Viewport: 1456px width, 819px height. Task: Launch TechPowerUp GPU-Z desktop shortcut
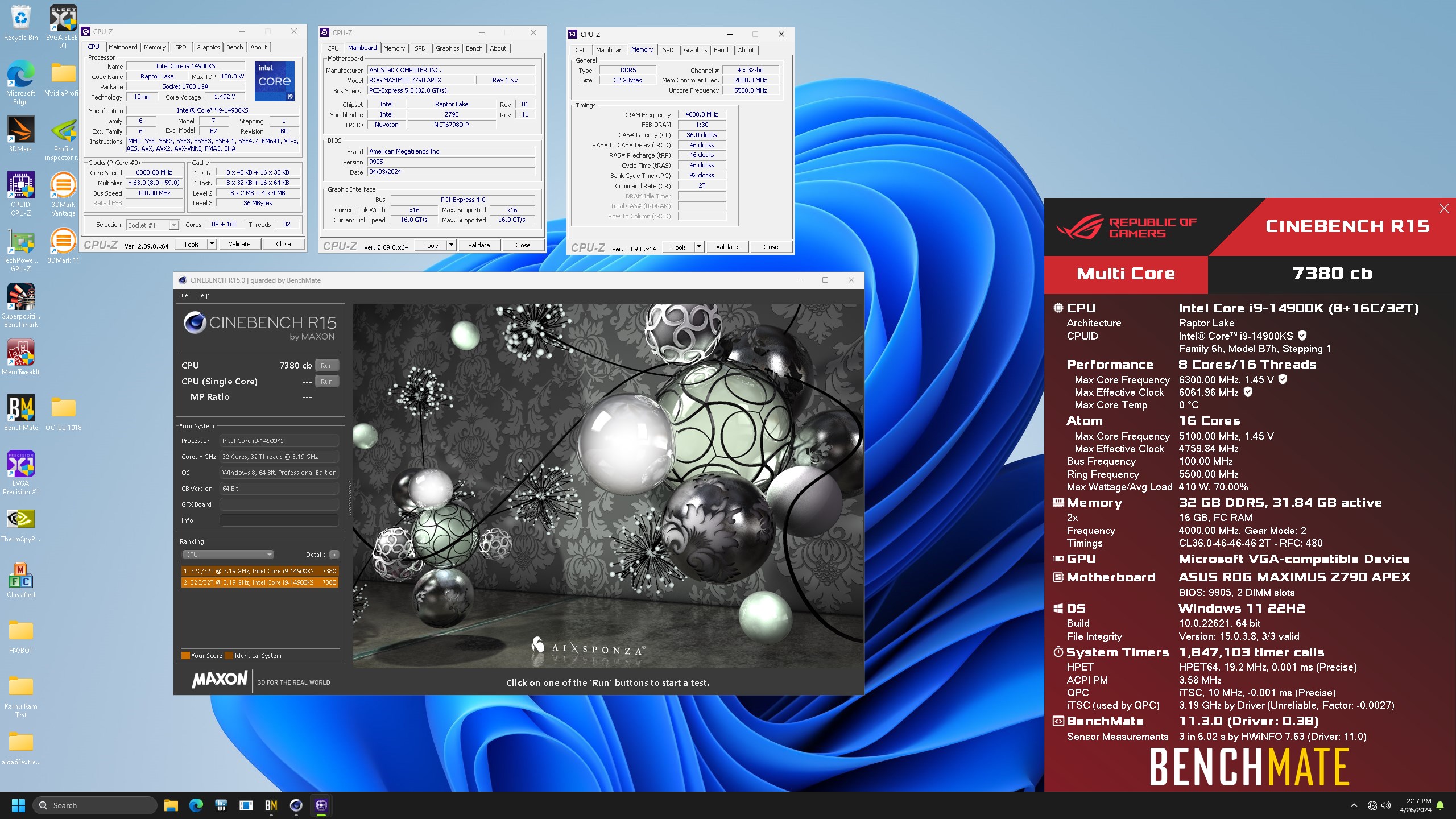(20, 250)
